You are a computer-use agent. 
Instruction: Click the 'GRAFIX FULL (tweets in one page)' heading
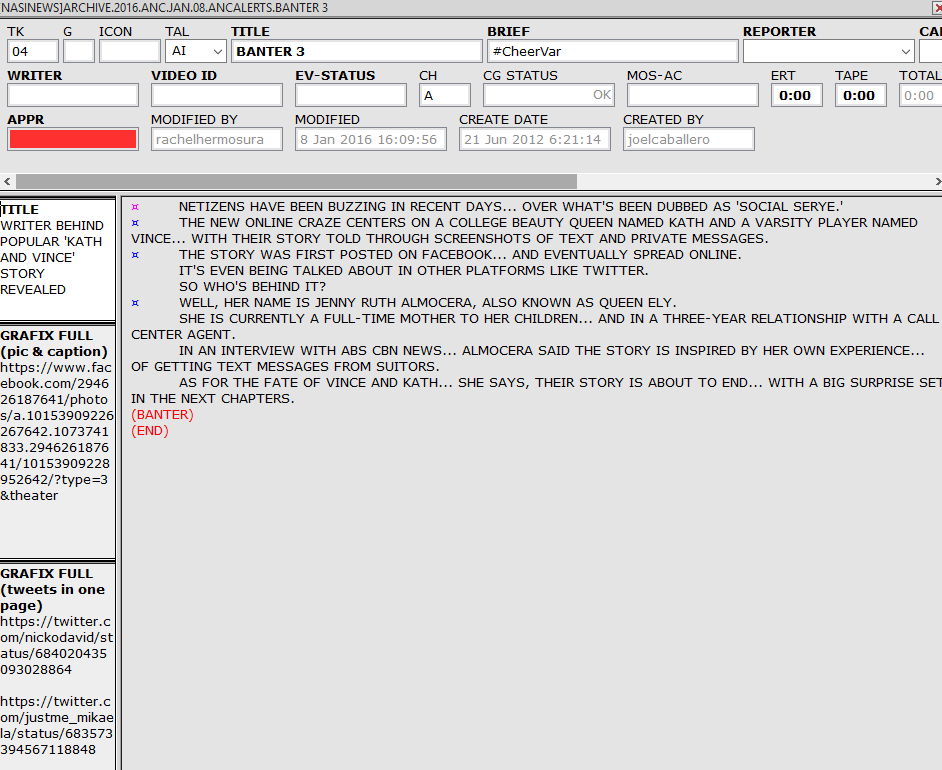coord(53,590)
